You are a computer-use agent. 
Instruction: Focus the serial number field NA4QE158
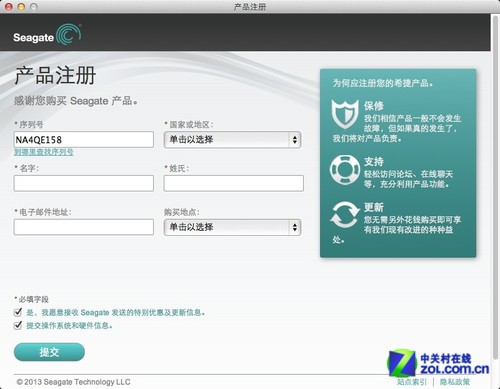pos(84,139)
